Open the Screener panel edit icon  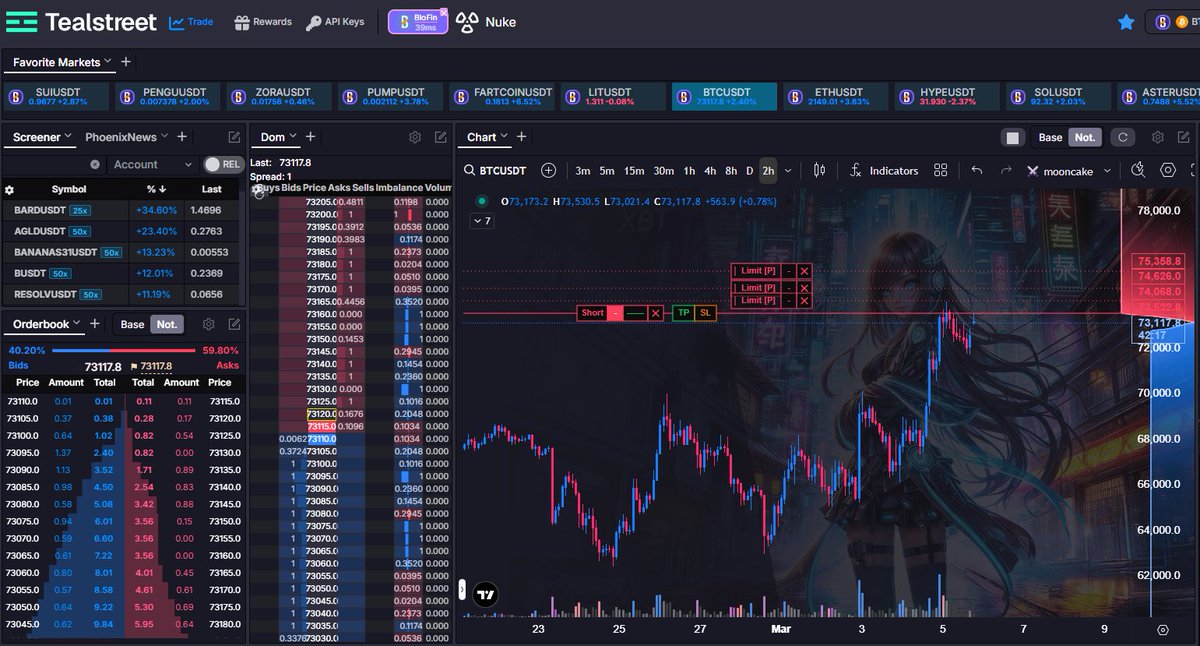pos(234,137)
